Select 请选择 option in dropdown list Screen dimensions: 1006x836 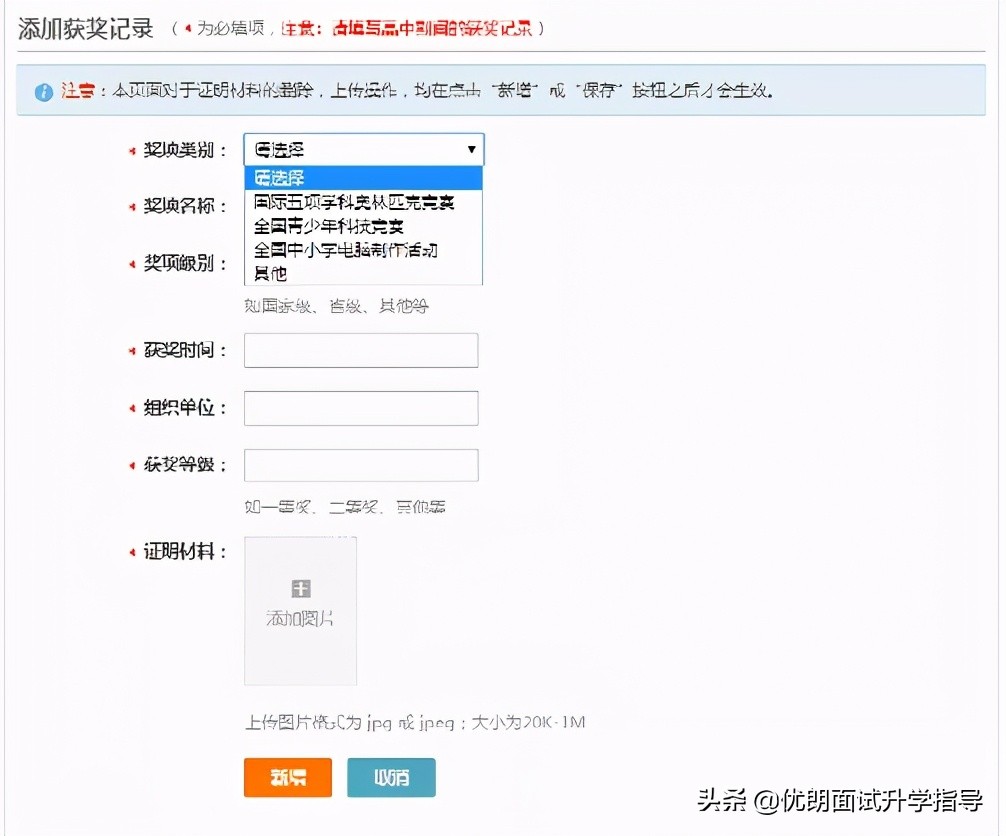click(363, 178)
